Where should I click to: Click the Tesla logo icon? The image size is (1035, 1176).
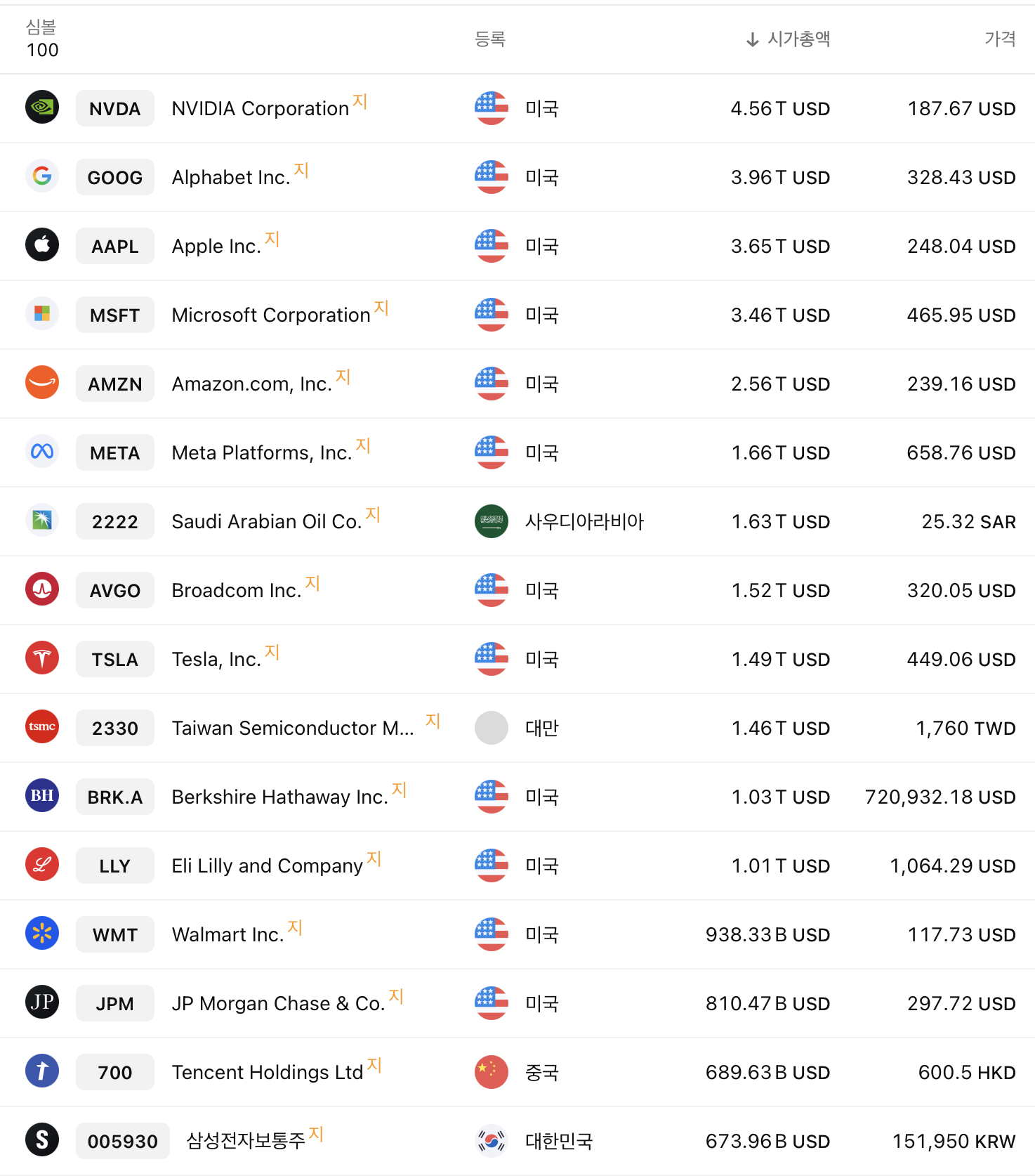pos(42,658)
